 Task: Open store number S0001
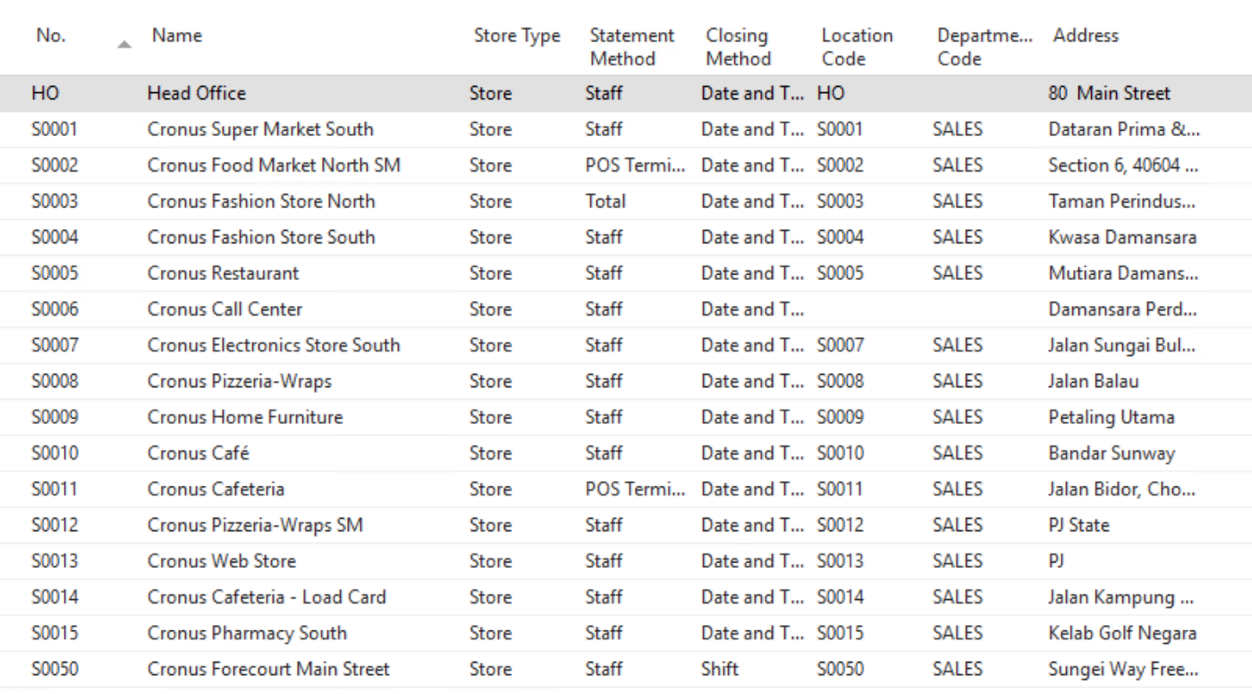tap(56, 129)
